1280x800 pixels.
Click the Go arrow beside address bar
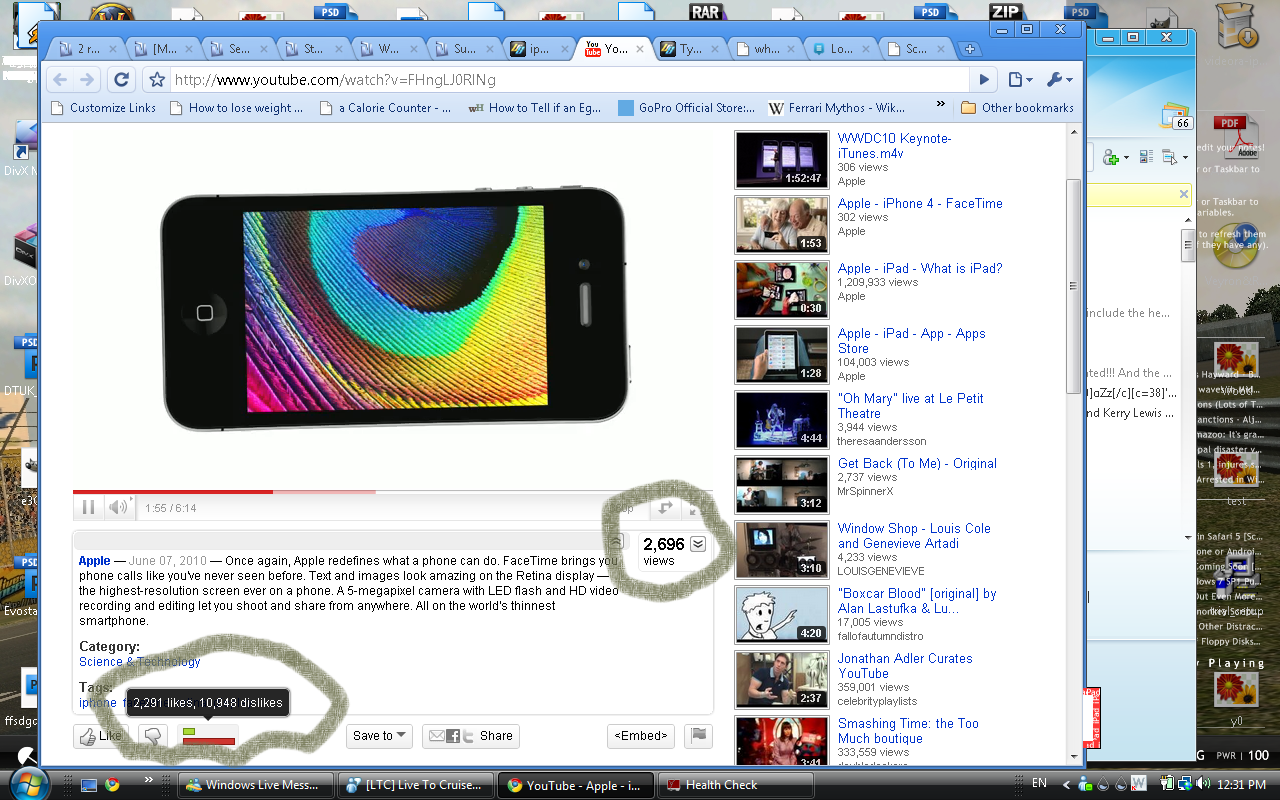pos(984,80)
